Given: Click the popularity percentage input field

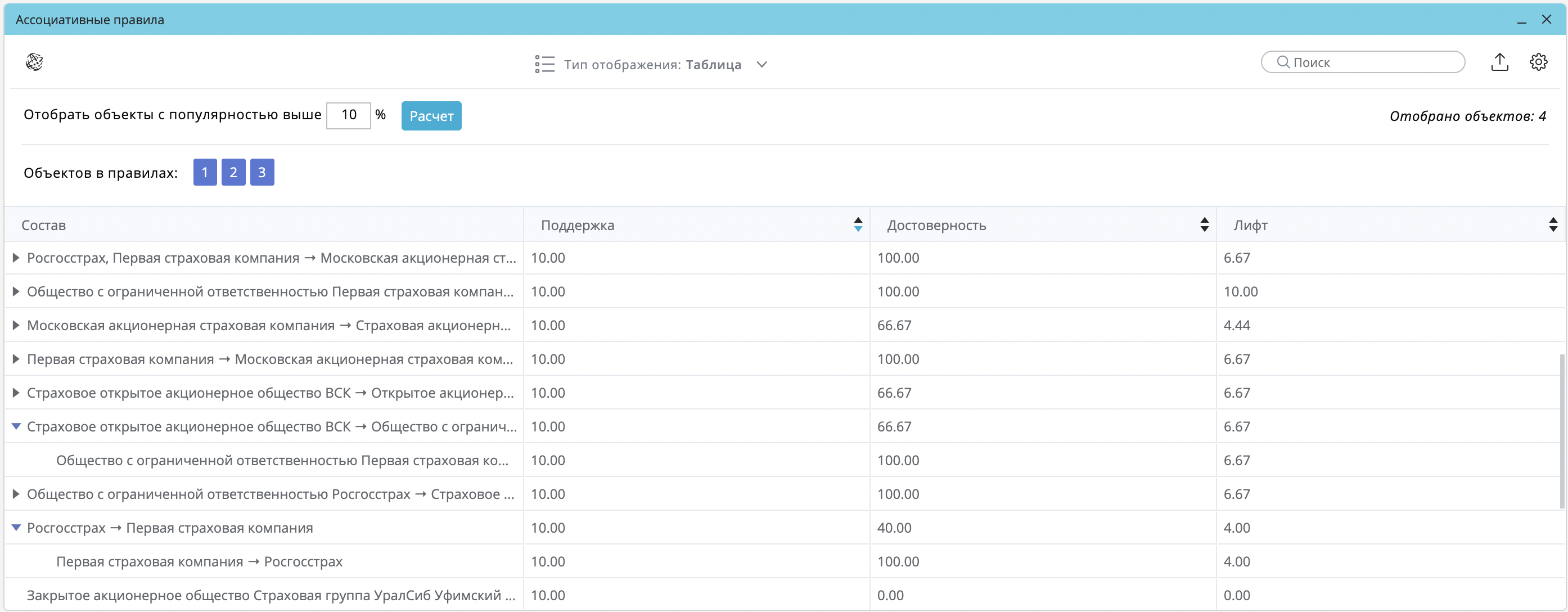Looking at the screenshot, I should [348, 115].
